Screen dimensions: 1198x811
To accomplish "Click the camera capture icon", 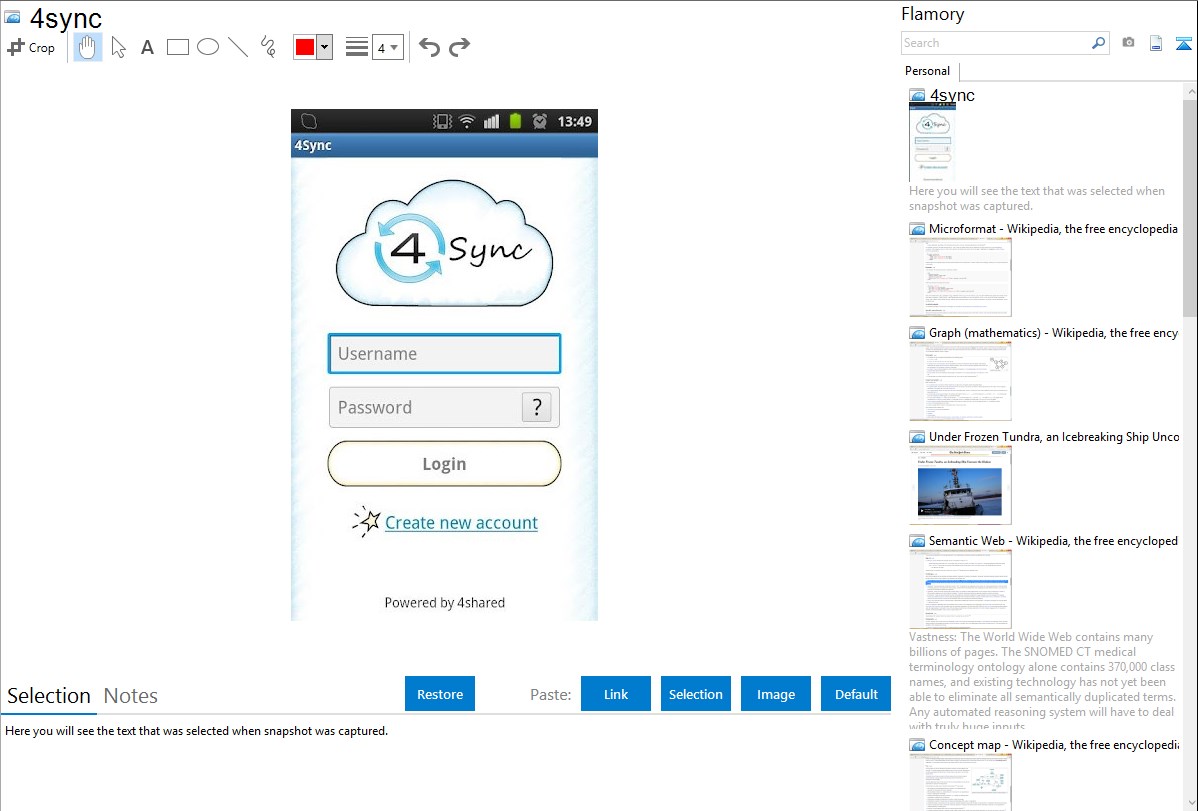I will pos(1128,42).
